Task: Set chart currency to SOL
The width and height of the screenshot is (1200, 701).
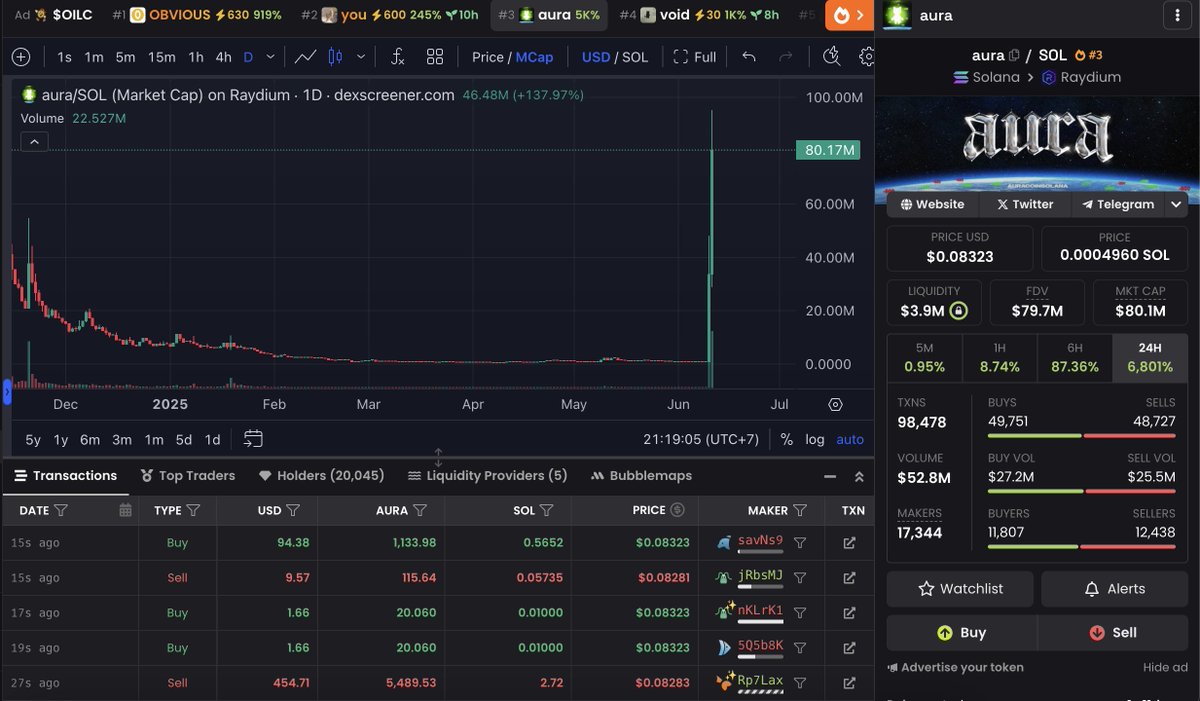Action: tap(635, 57)
